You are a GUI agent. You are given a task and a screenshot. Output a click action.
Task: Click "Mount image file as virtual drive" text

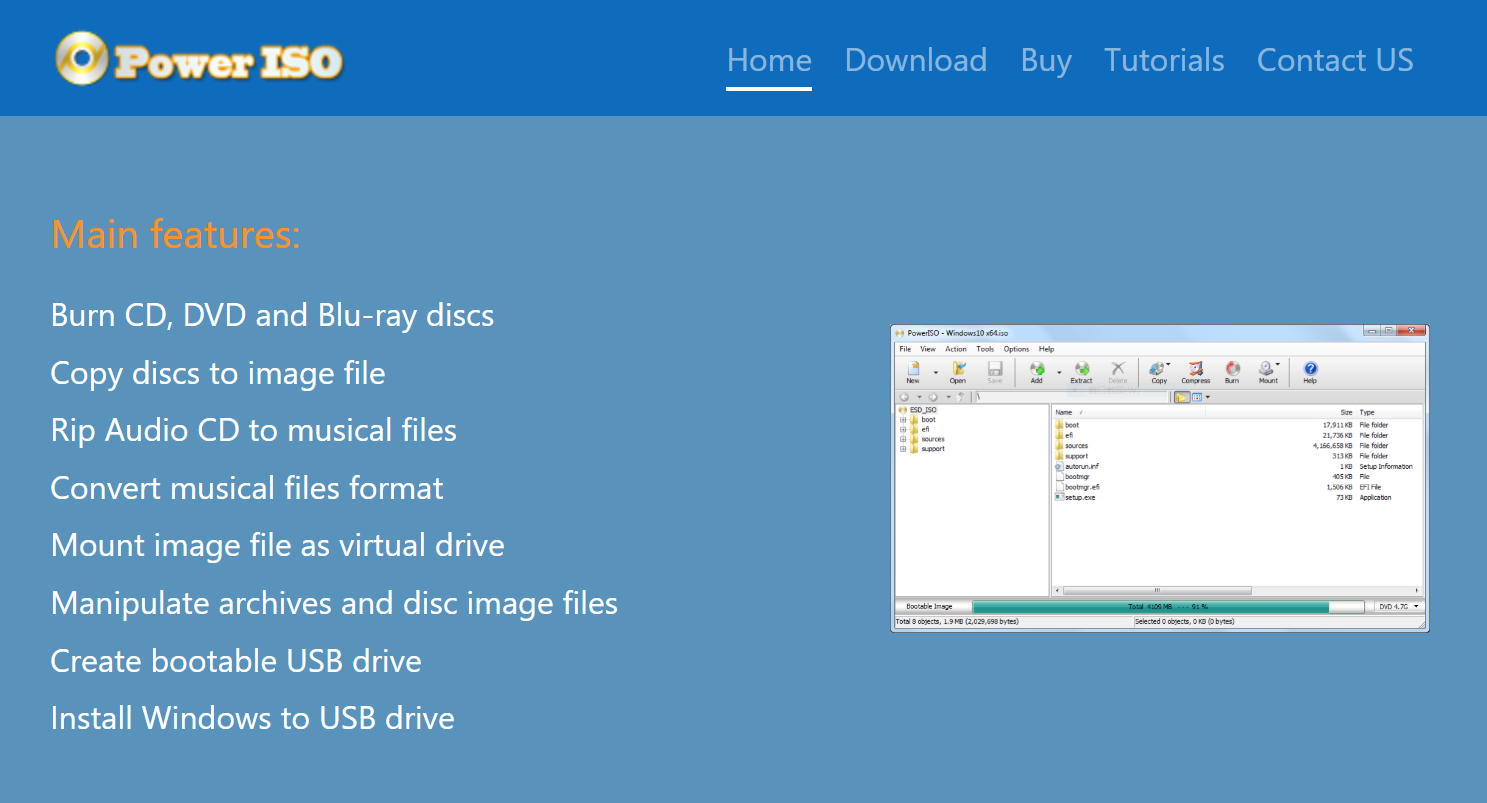coord(278,545)
